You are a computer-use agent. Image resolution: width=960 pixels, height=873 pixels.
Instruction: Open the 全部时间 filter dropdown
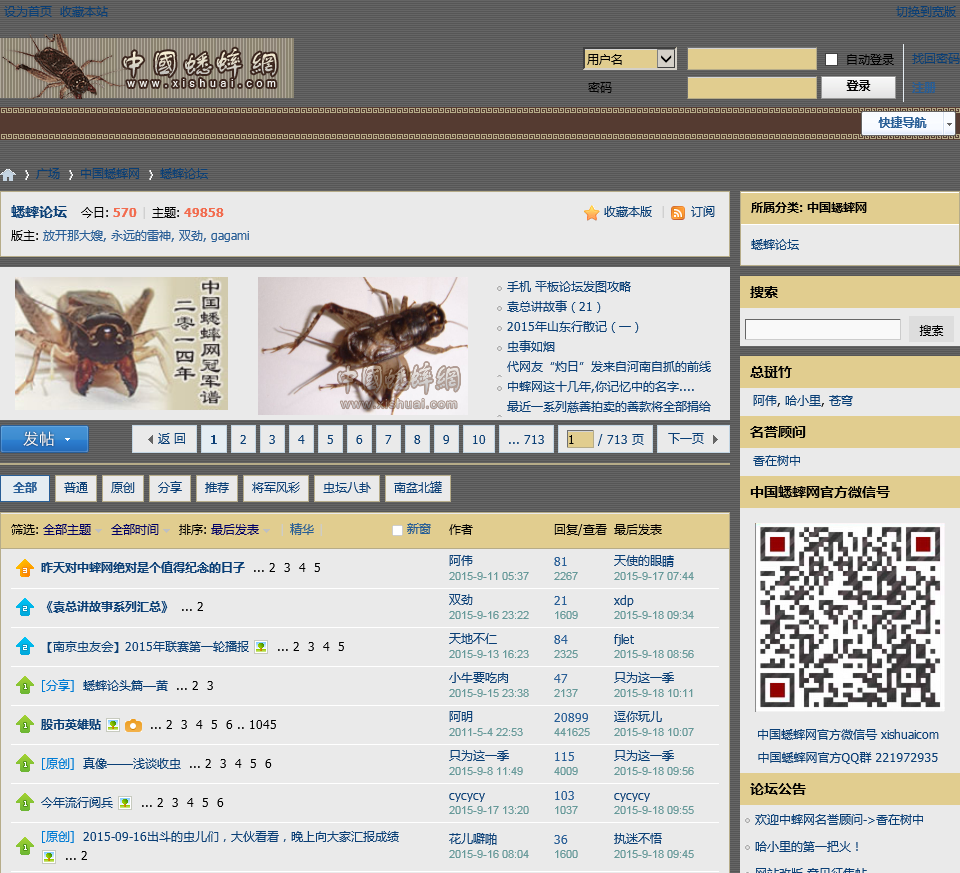pos(139,530)
